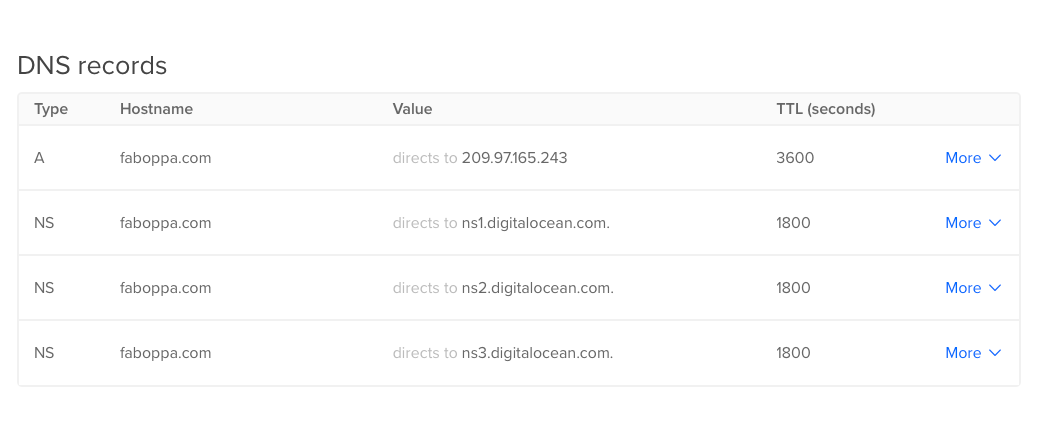The image size is (1039, 426).
Task: Click the Type column header
Action: (51, 109)
